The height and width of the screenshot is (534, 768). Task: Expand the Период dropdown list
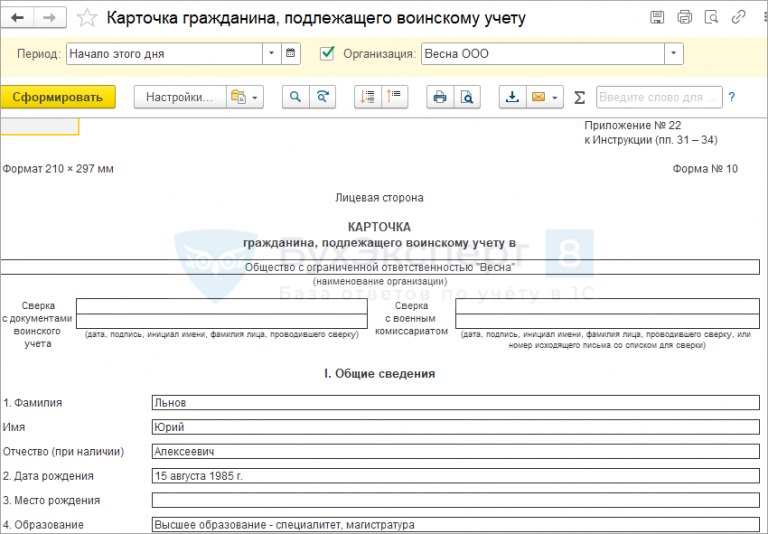(x=272, y=54)
